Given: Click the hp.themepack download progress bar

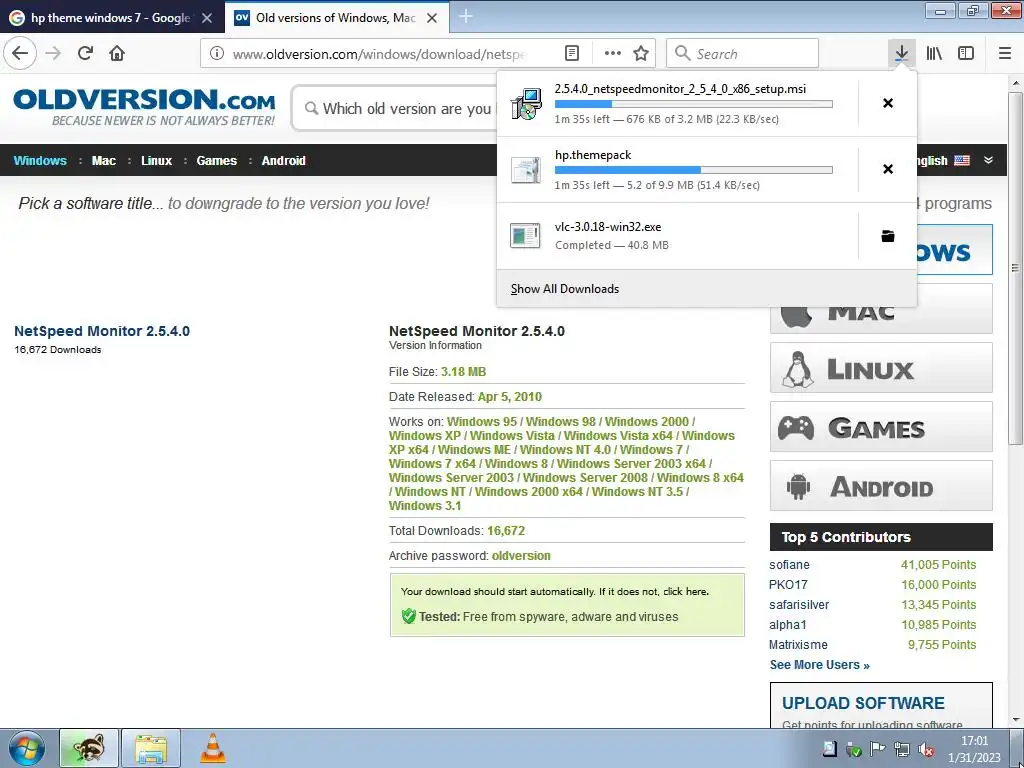Looking at the screenshot, I should click(x=694, y=170).
